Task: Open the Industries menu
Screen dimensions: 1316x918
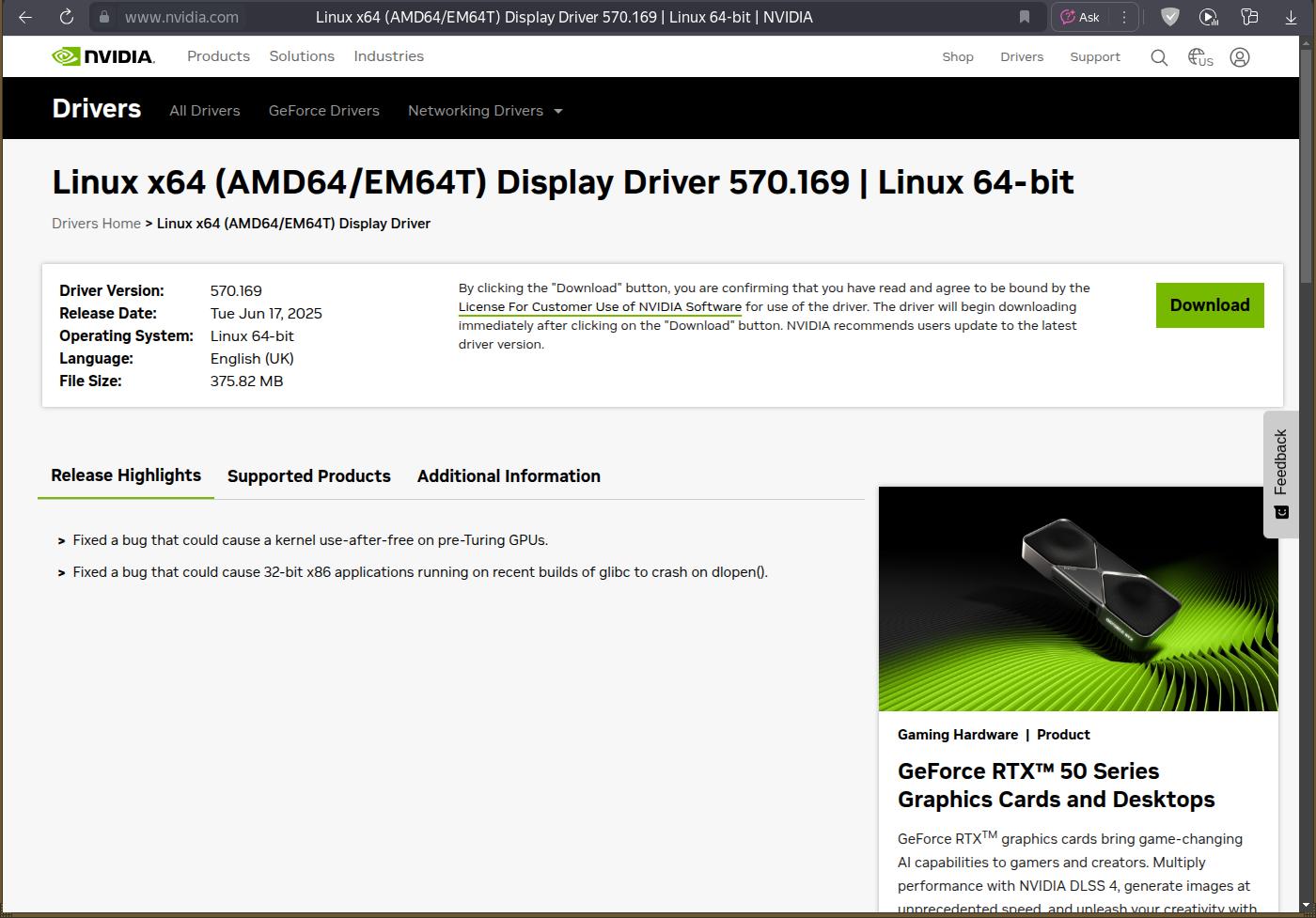Action: point(388,56)
